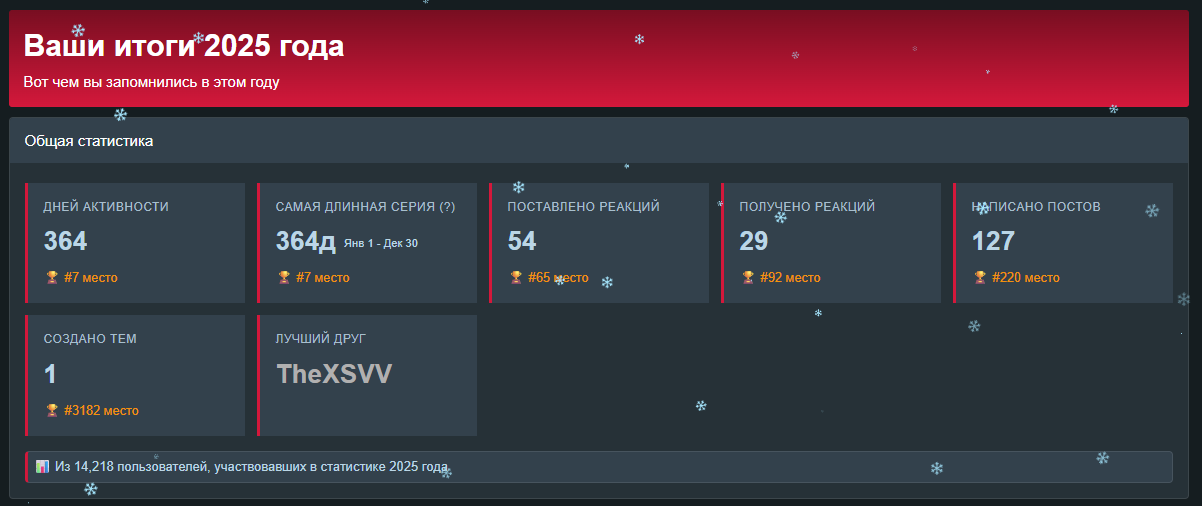Click the Ваши итоги 2025 года heading
Viewport: 1202px width, 506px height.
tap(184, 46)
